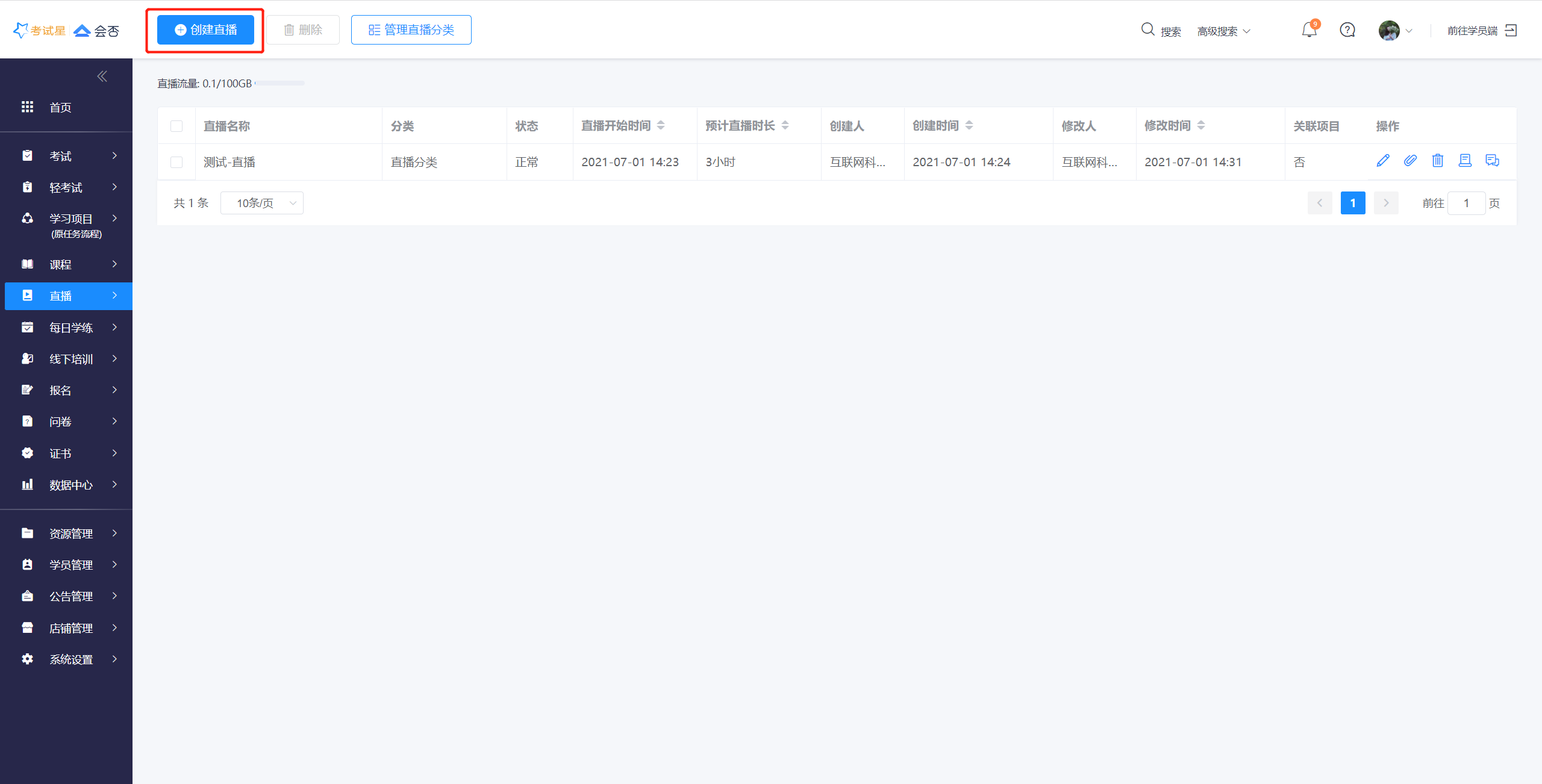Click the chat bubbles icon in 操作 column

point(1492,161)
